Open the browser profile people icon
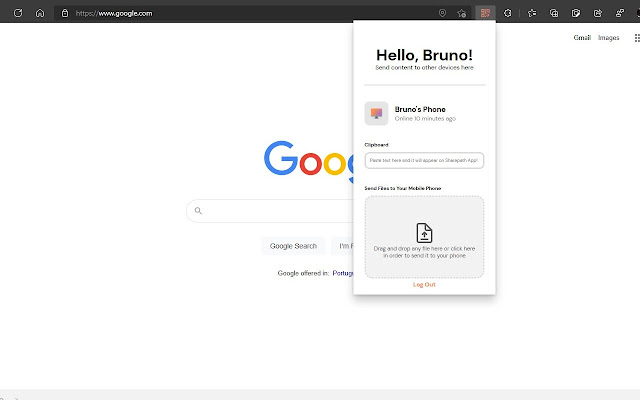The image size is (640, 400). tap(620, 13)
